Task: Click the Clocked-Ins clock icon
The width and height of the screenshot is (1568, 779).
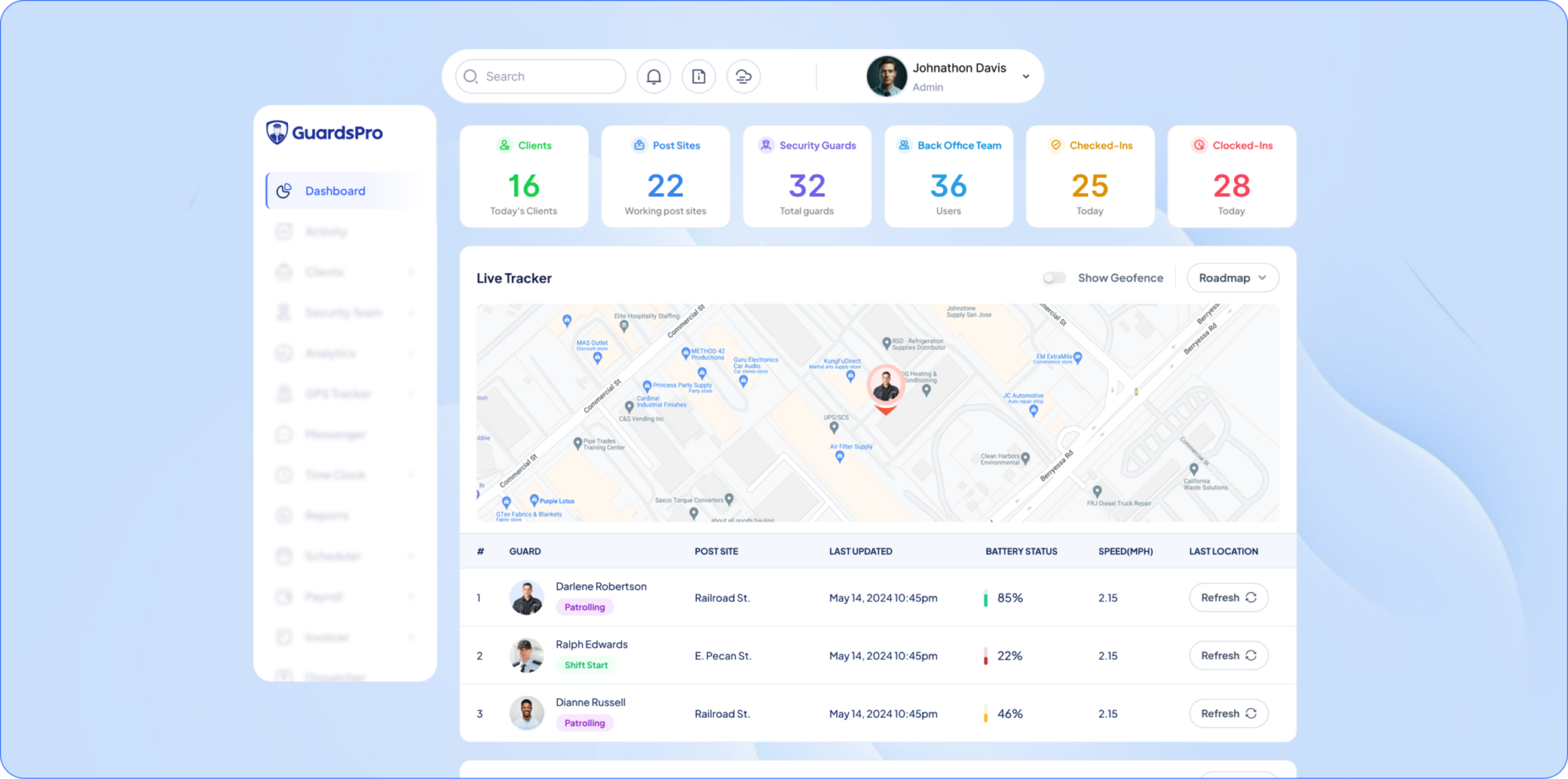Action: [x=1199, y=145]
